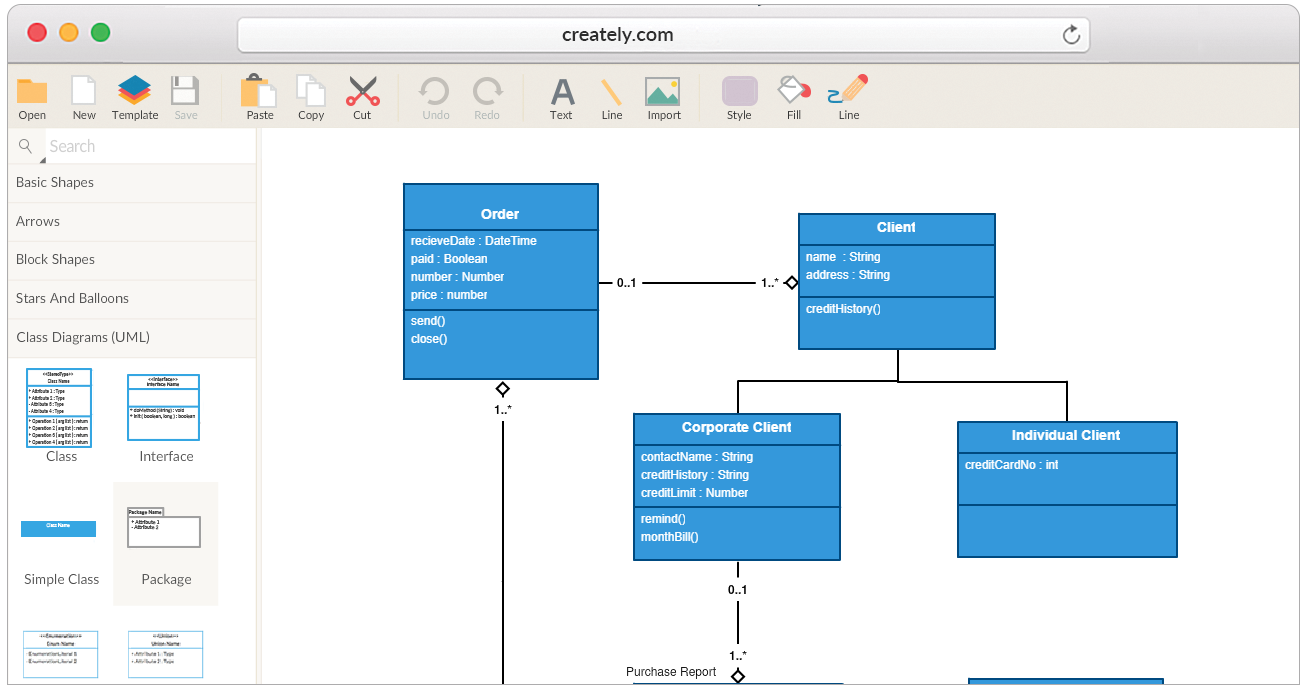Image resolution: width=1306 pixels, height=691 pixels.
Task: Select the Style swatch tool
Action: coord(739,93)
